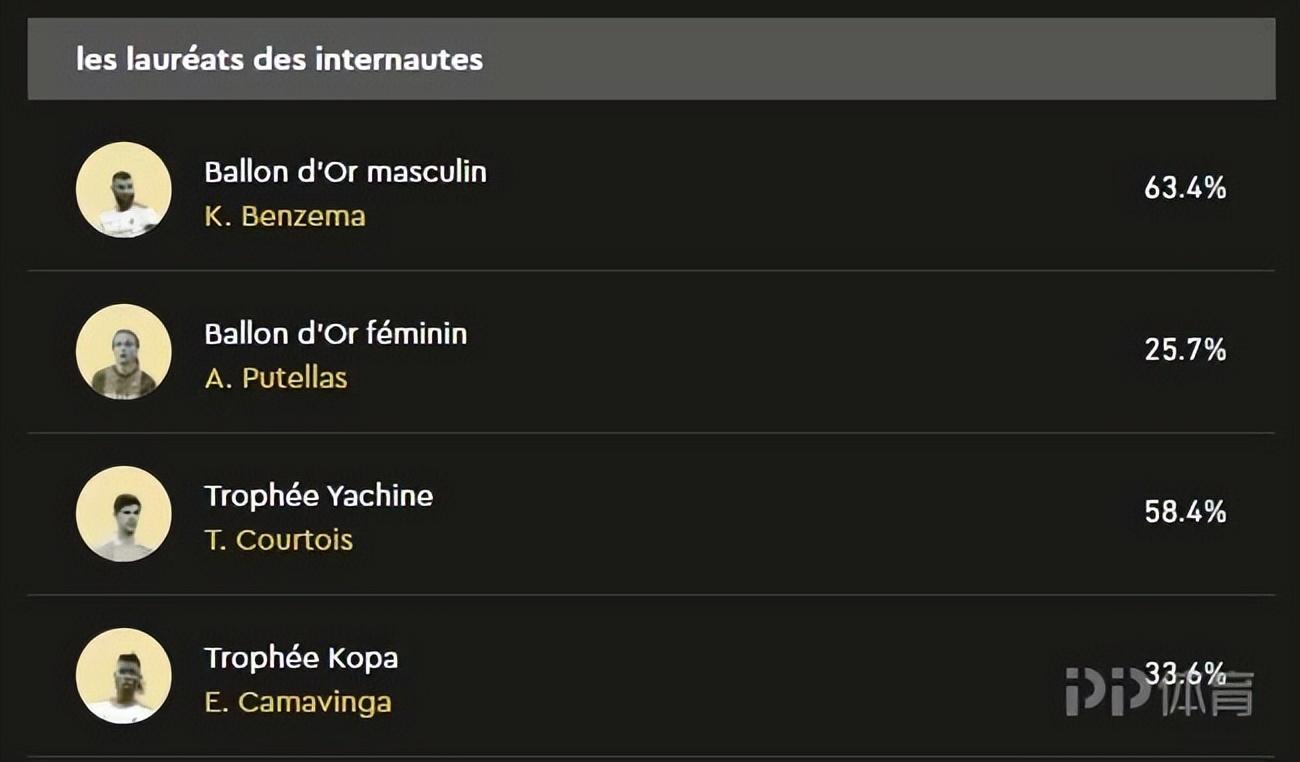Screen dimensions: 1300x762
Task: Open the Ballon d'Or masculin award title
Action: 345,172
